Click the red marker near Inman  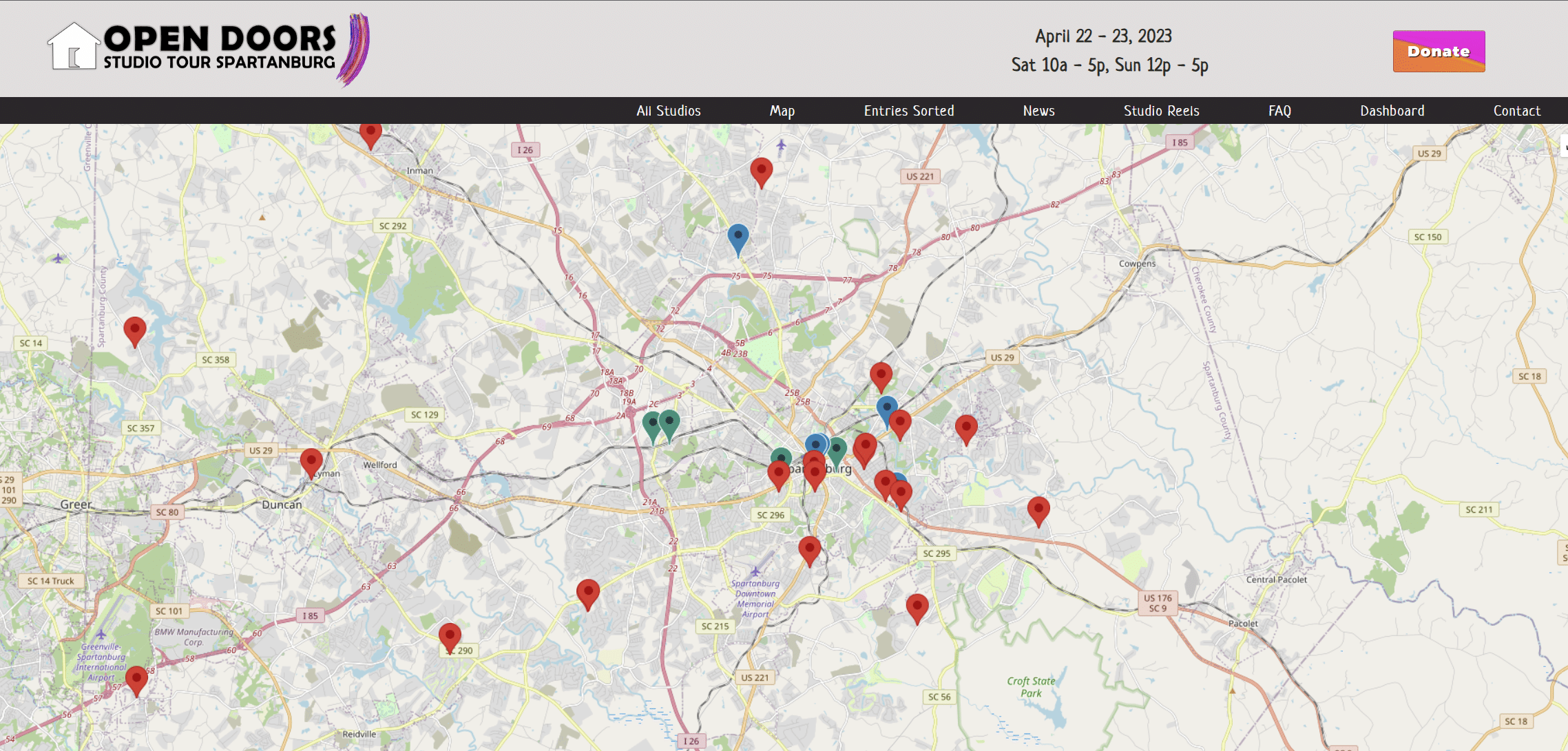coord(370,136)
